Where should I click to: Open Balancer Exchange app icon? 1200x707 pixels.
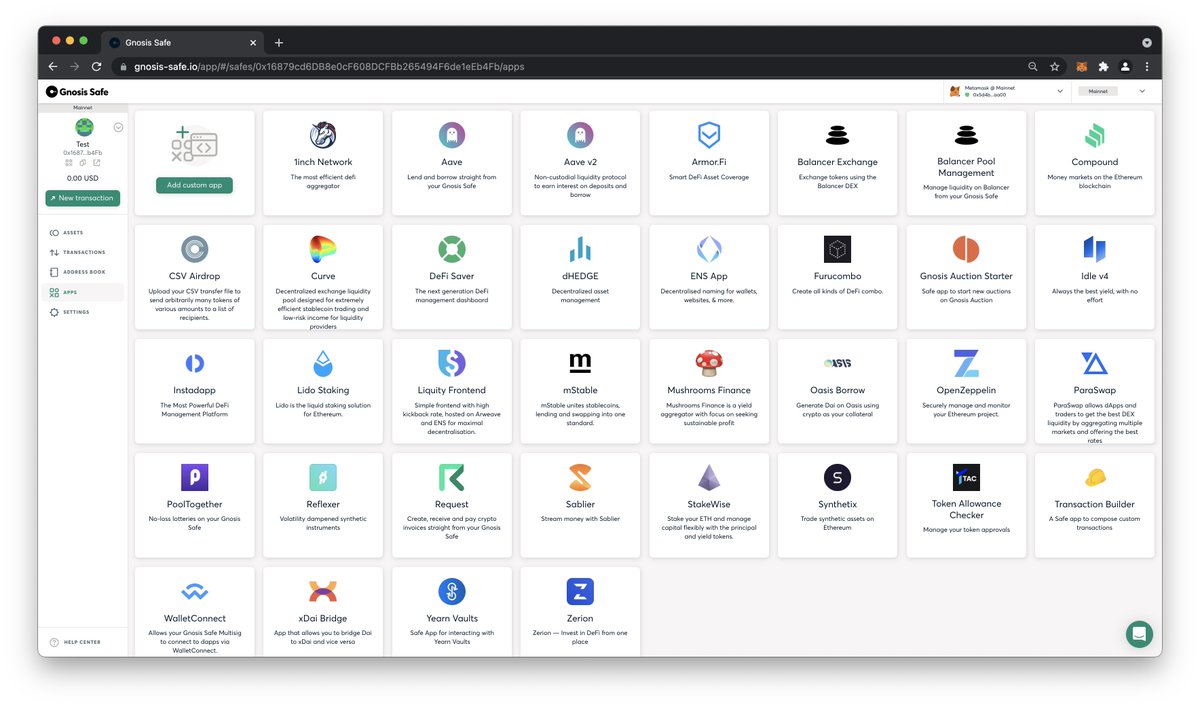pos(837,135)
